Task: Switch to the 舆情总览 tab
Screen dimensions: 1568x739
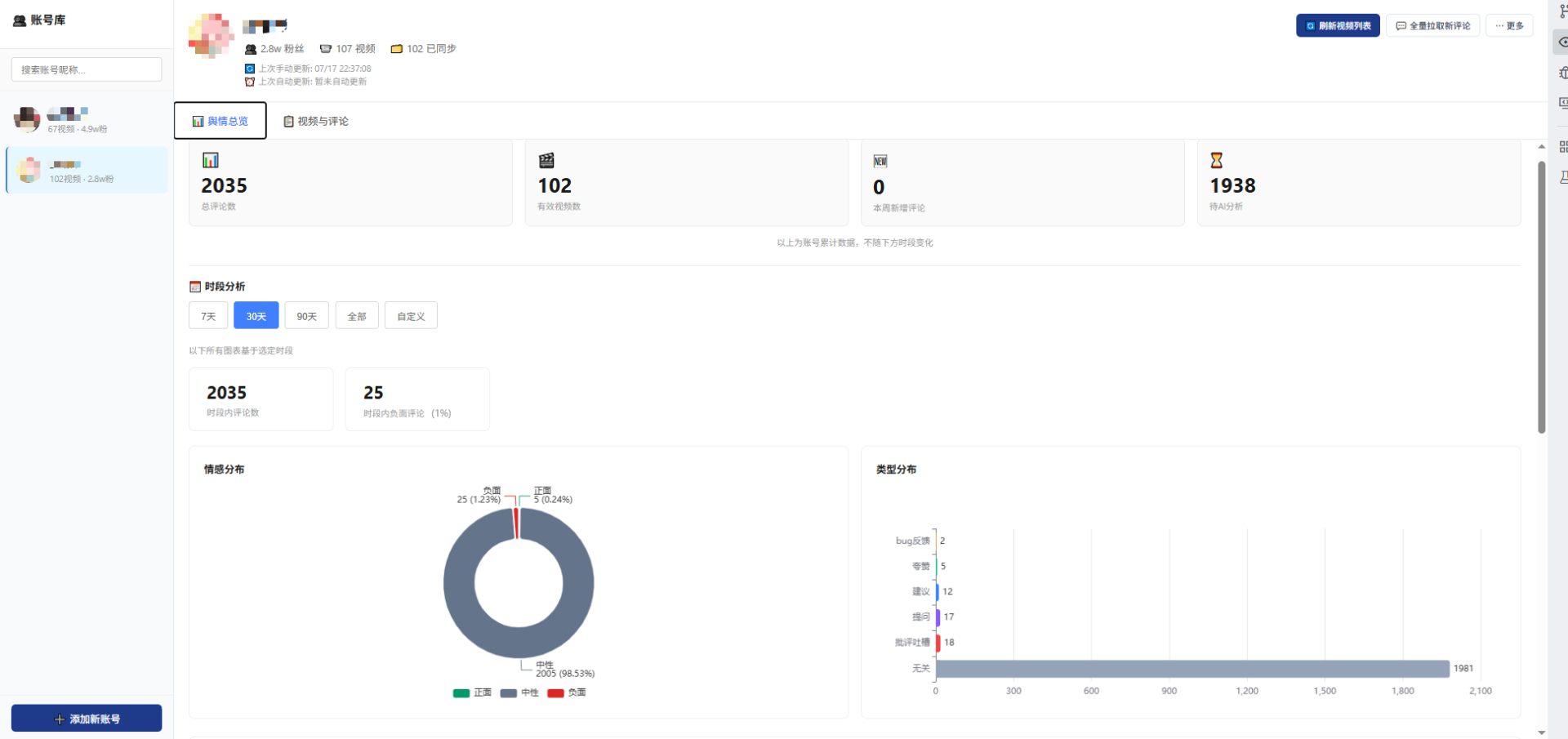Action: click(220, 121)
